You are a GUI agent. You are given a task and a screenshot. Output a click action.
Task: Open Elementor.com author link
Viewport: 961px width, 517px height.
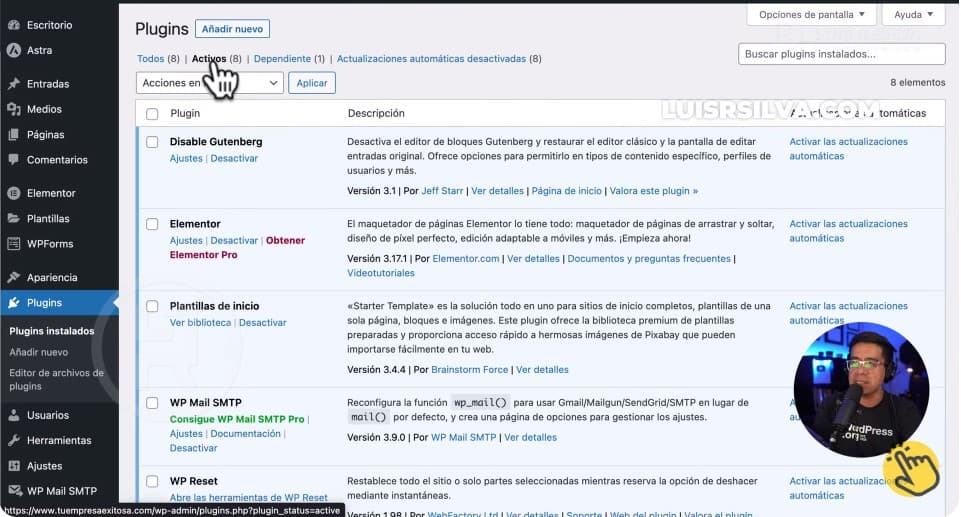click(x=466, y=259)
